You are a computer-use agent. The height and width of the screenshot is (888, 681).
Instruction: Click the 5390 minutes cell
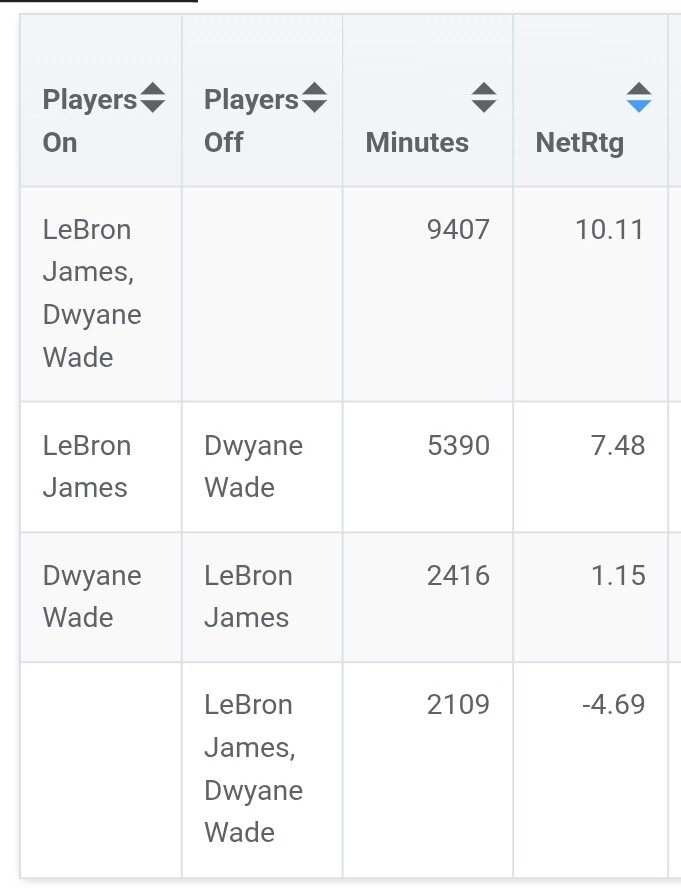point(458,446)
